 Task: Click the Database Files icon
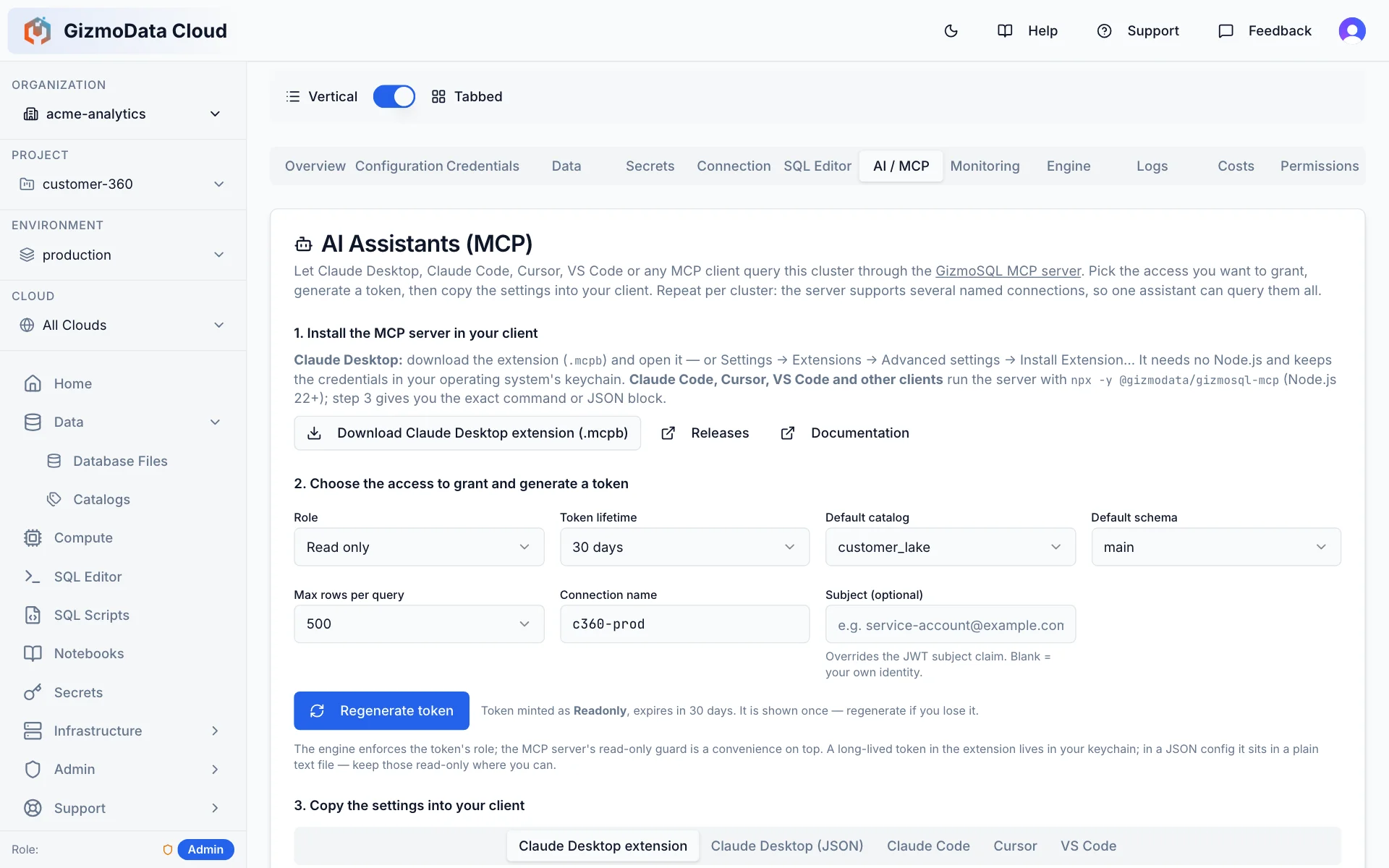[x=54, y=461]
